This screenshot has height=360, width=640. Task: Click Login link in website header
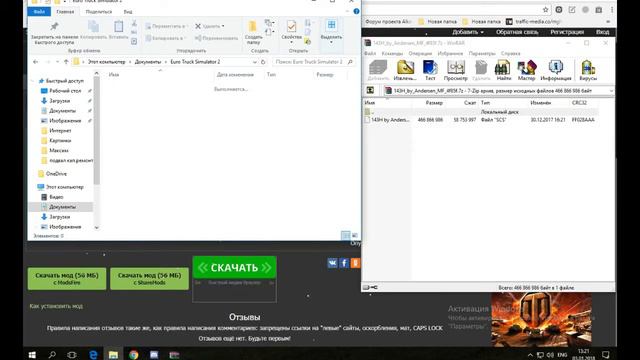click(x=602, y=32)
